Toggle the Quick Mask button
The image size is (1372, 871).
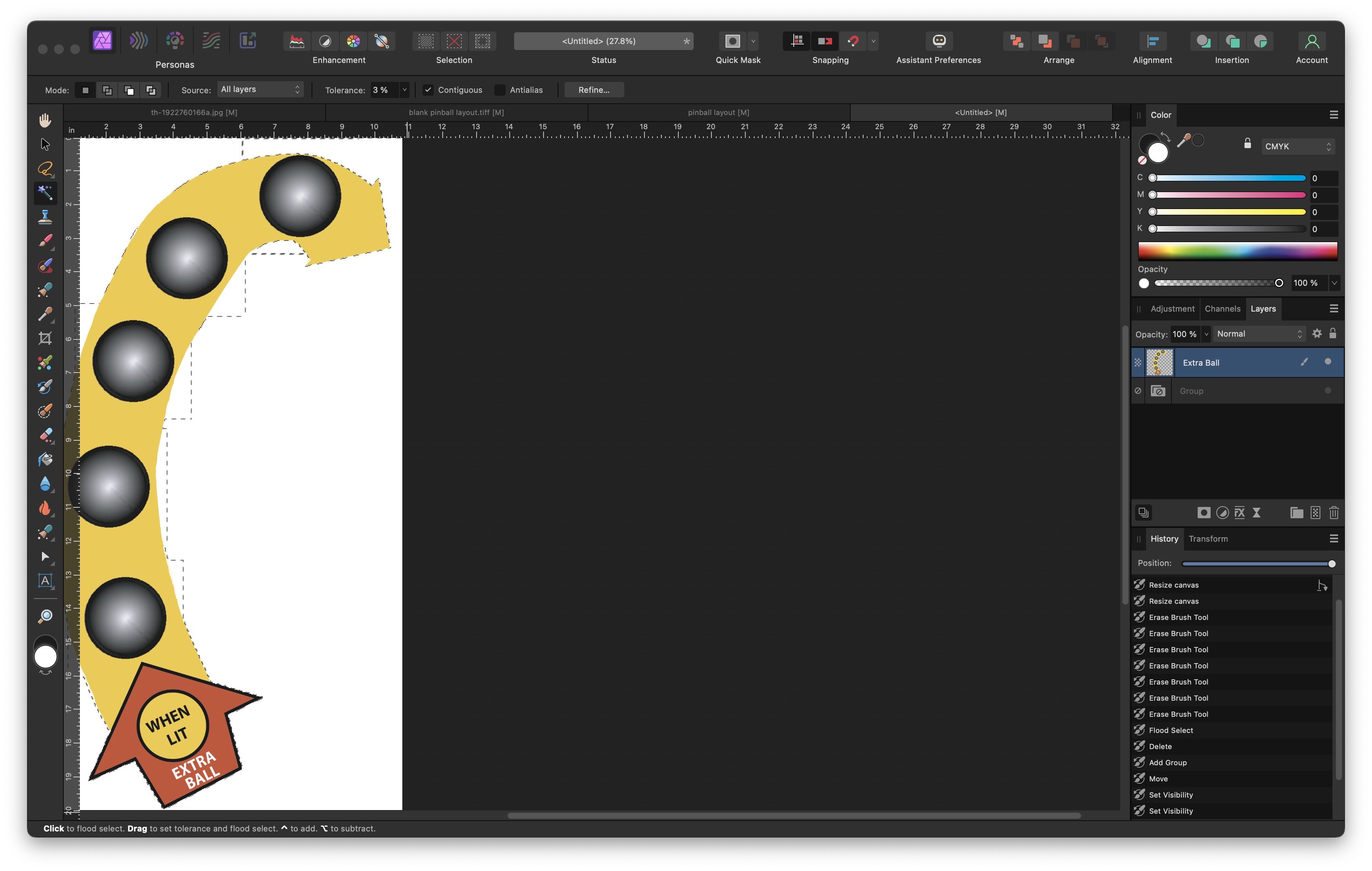pos(732,41)
